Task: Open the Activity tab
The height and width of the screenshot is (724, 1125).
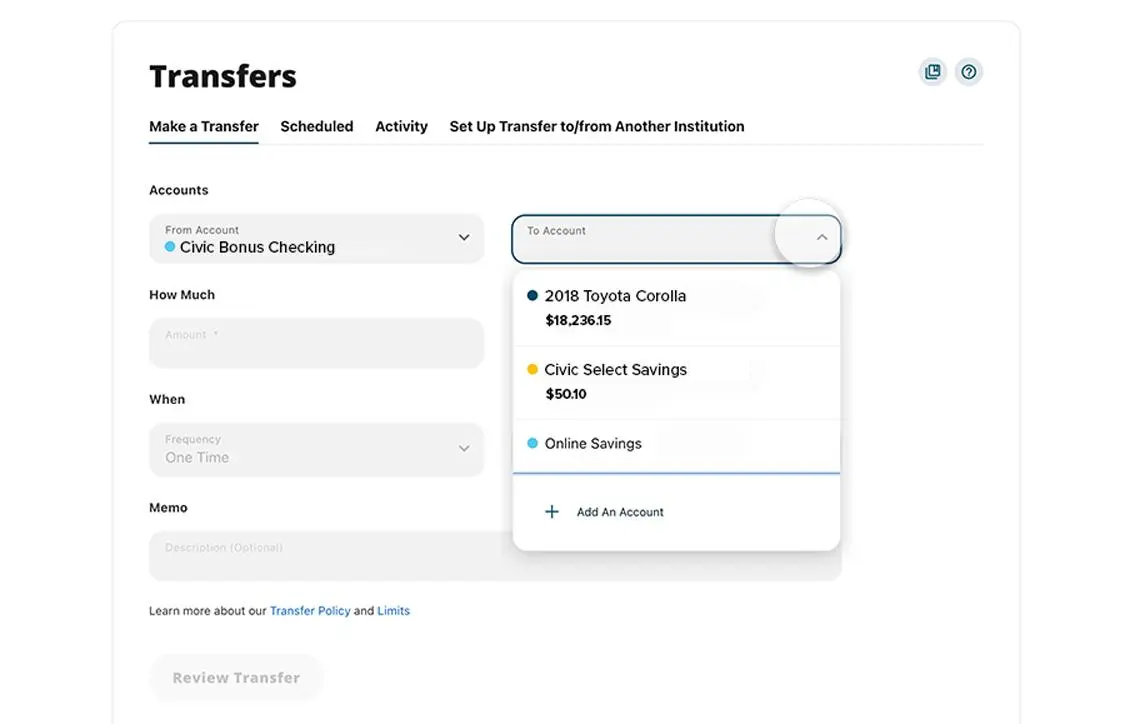Action: tap(401, 127)
